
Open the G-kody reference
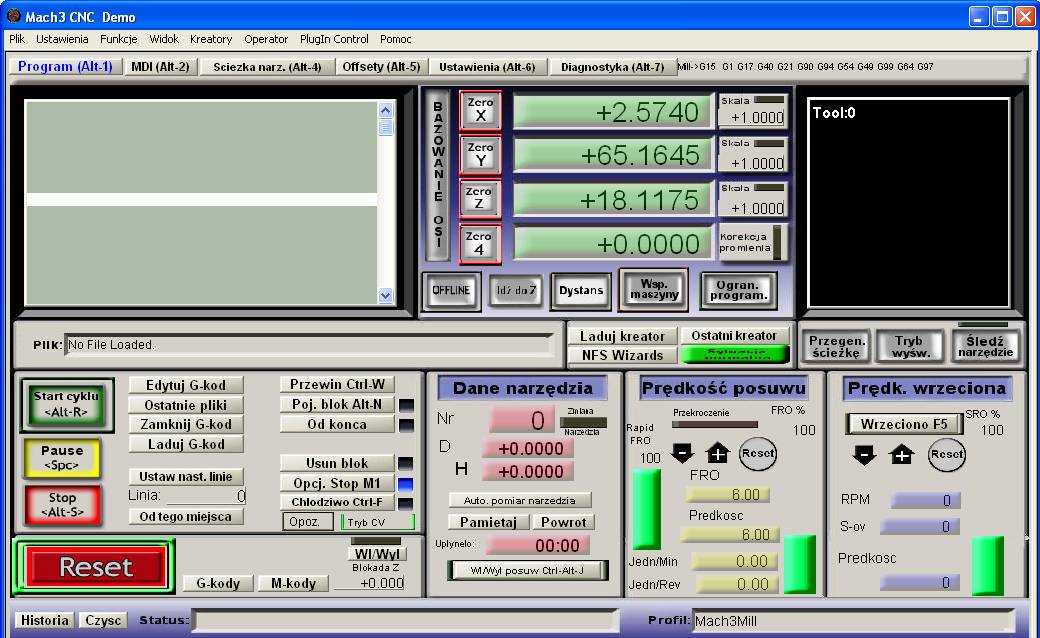click(x=218, y=584)
